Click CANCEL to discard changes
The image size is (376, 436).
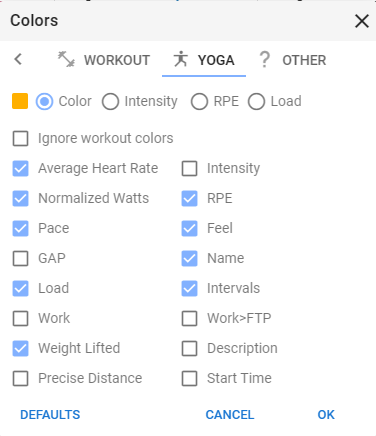(230, 415)
